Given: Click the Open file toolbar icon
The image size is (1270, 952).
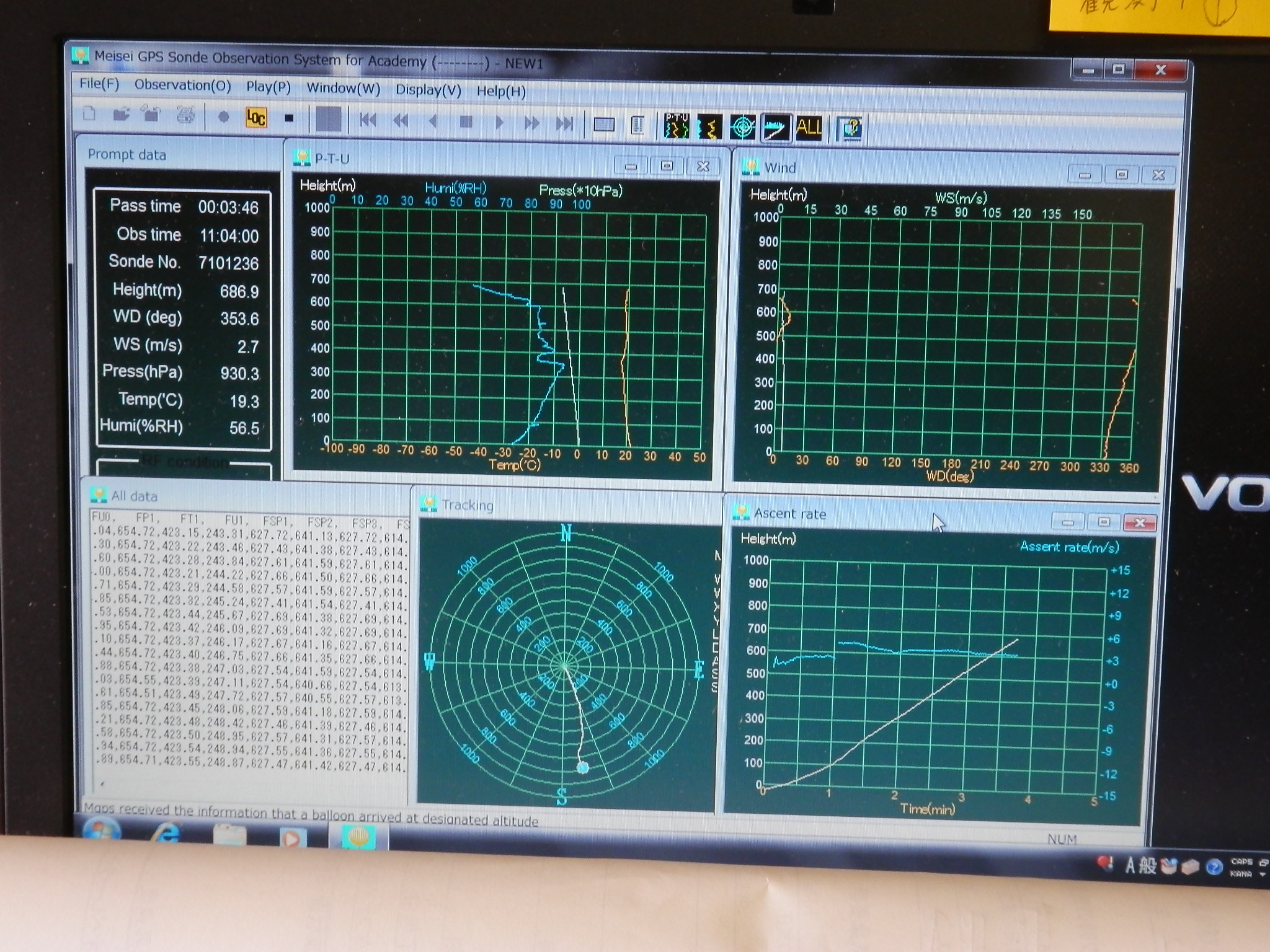Looking at the screenshot, I should [121, 114].
